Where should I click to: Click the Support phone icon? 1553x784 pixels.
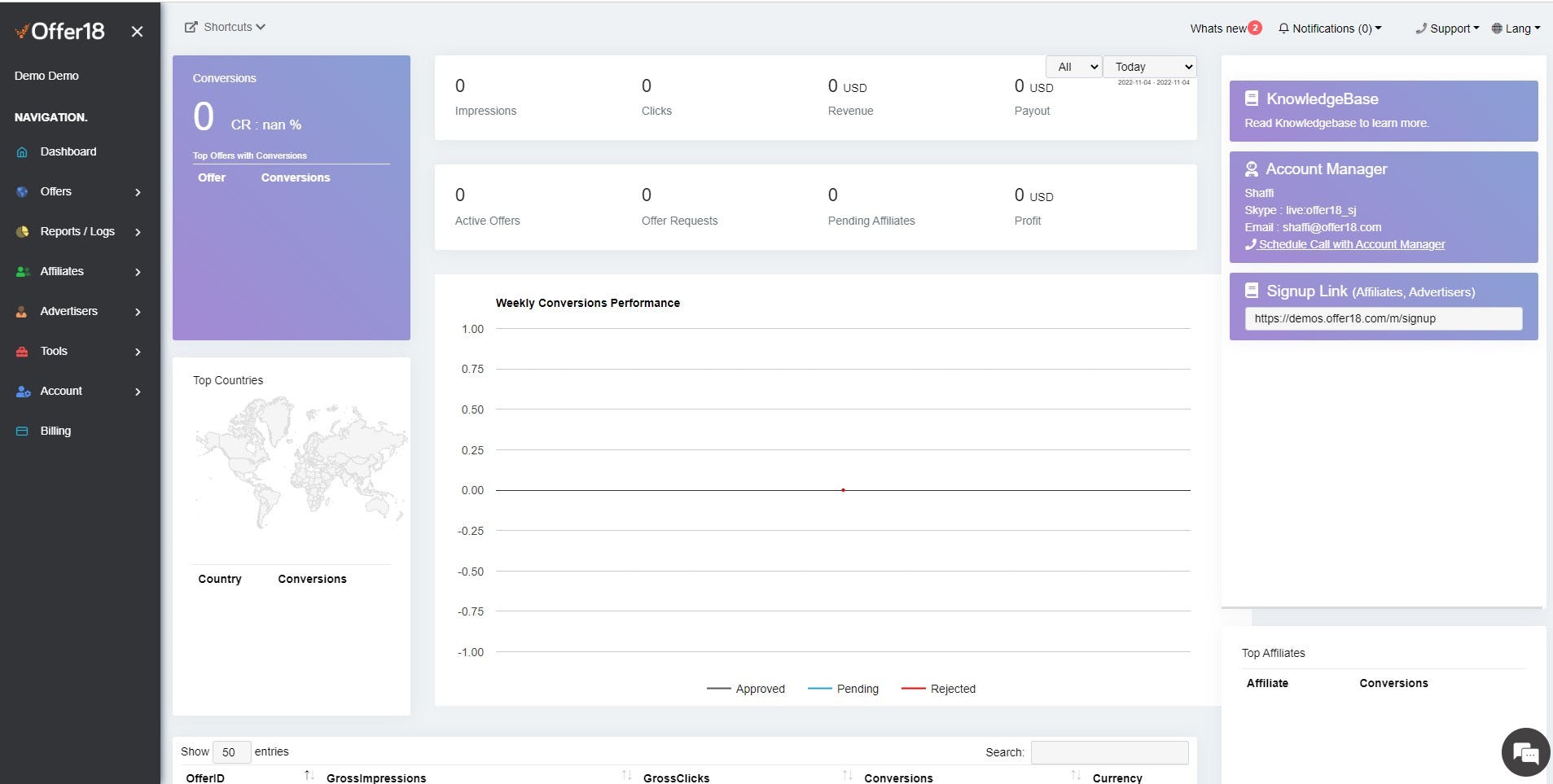[x=1421, y=28]
